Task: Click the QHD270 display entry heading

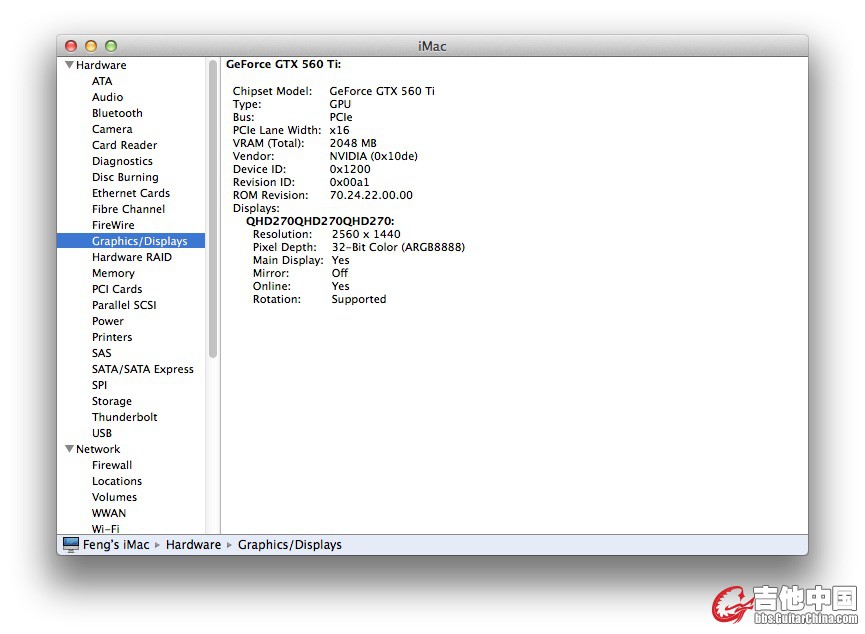Action: click(320, 221)
